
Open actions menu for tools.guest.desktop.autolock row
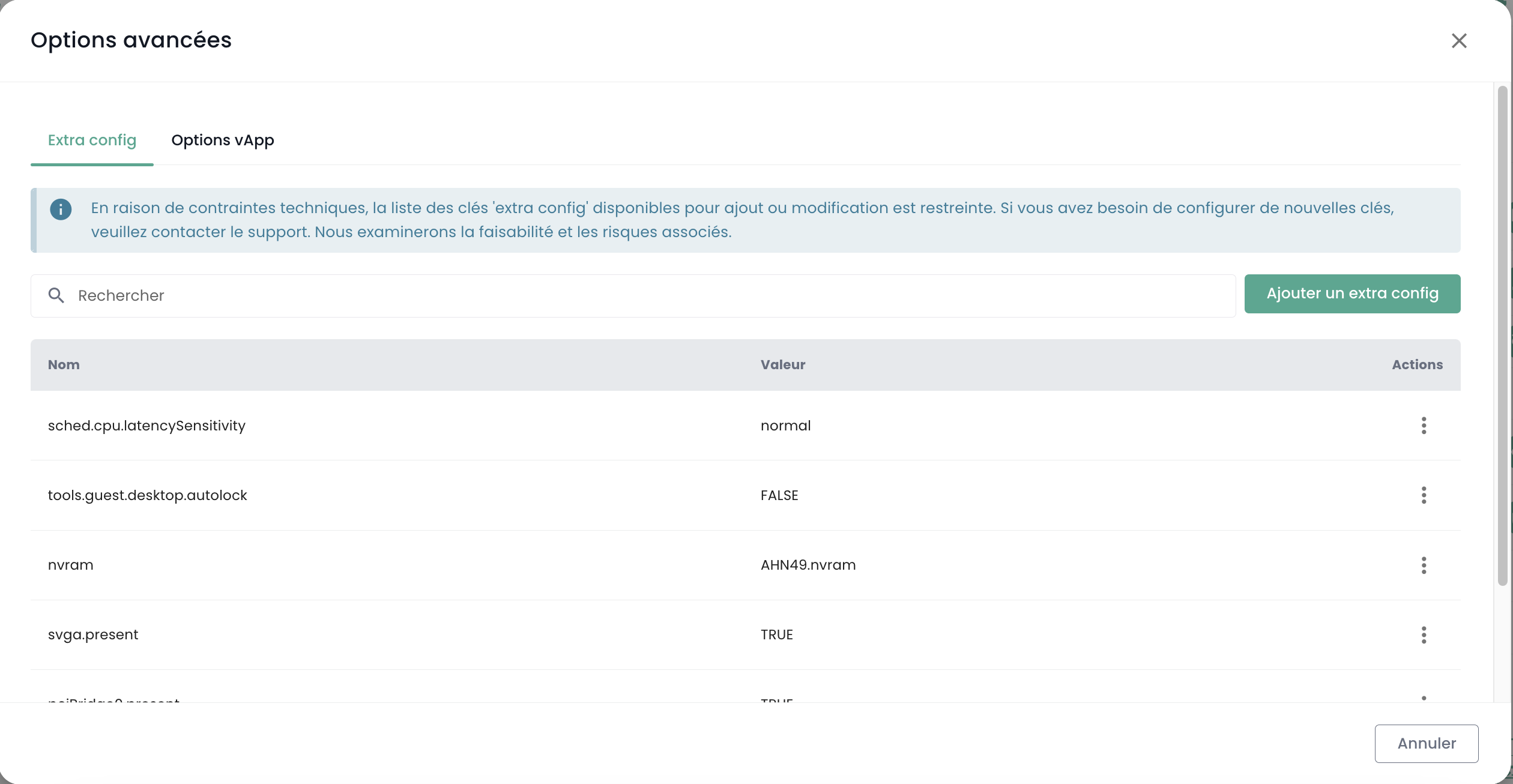[1424, 495]
